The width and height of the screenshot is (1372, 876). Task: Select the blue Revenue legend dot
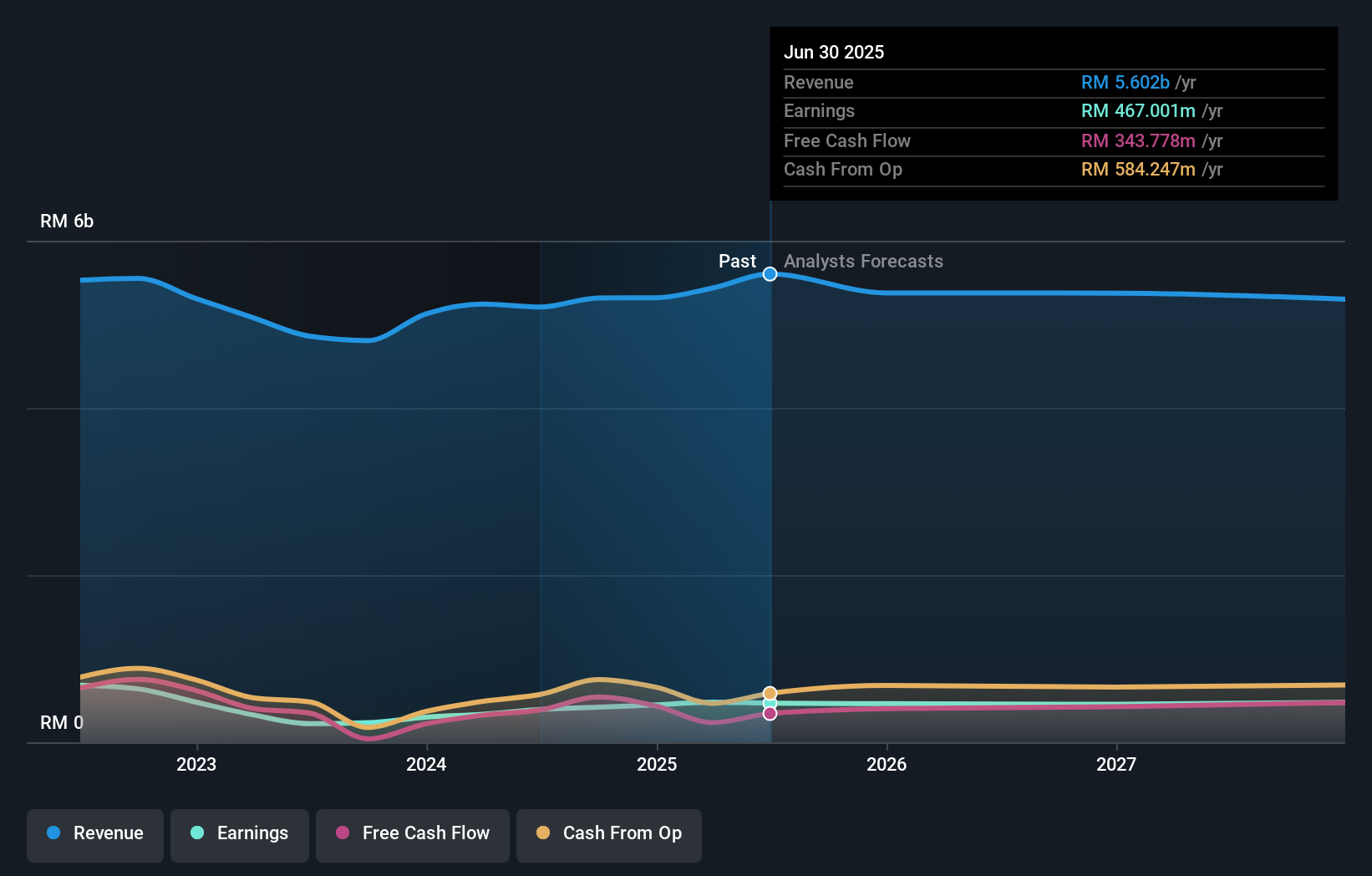(54, 833)
